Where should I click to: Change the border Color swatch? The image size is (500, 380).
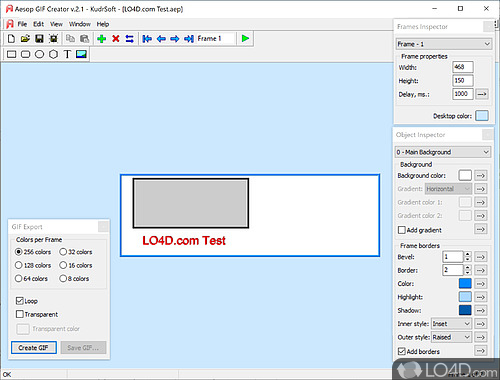point(465,283)
